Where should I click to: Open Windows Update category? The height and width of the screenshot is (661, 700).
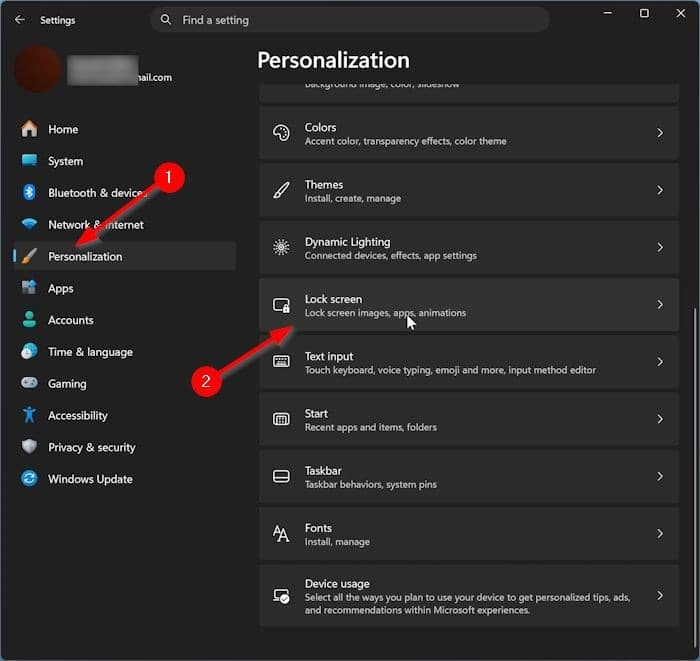point(125,479)
